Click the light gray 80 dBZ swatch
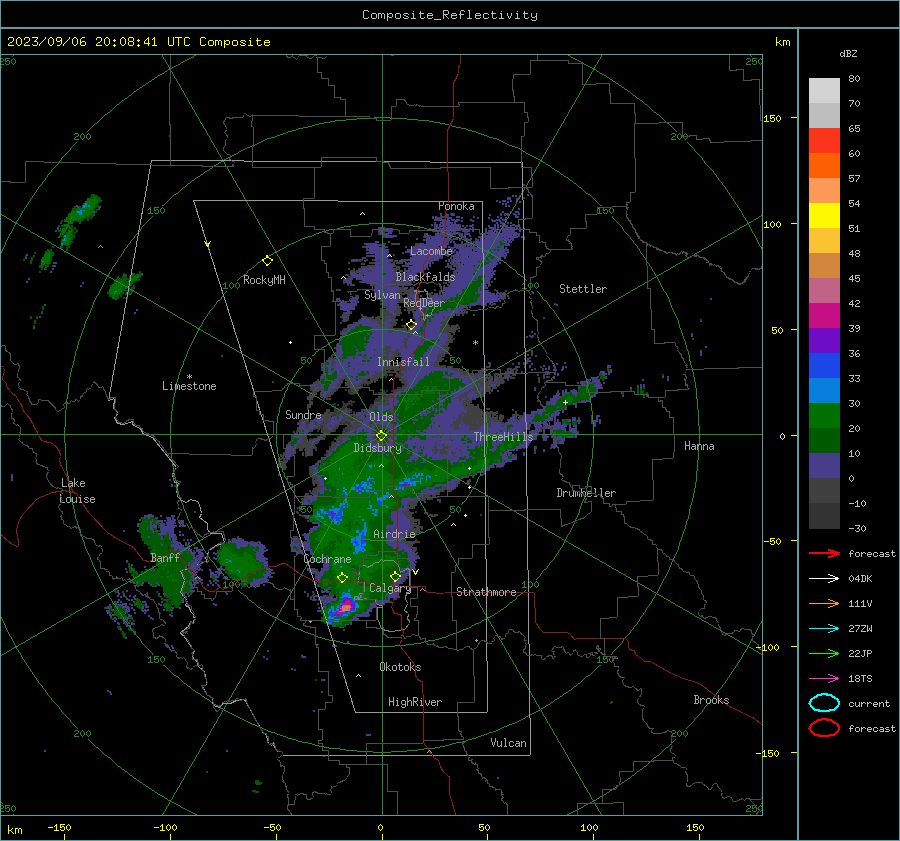This screenshot has height=841, width=900. (824, 90)
